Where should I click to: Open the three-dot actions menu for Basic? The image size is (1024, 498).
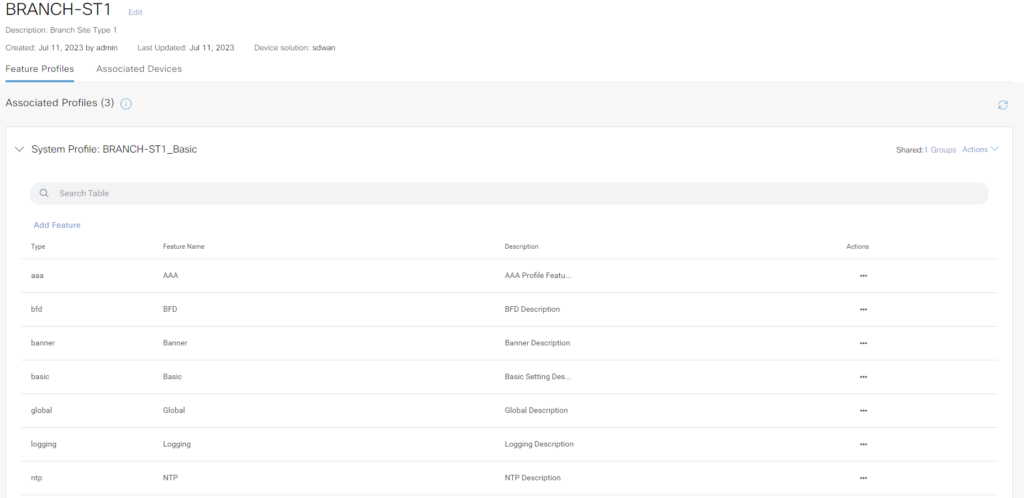[863, 377]
